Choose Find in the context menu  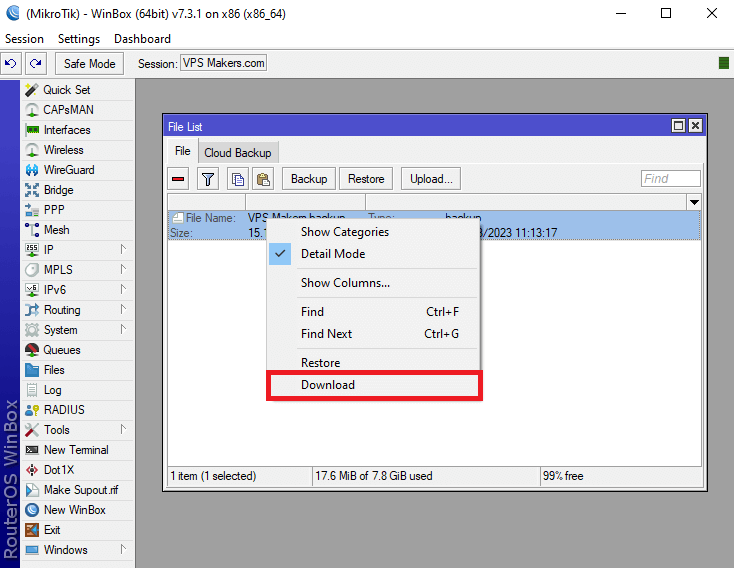click(374, 312)
